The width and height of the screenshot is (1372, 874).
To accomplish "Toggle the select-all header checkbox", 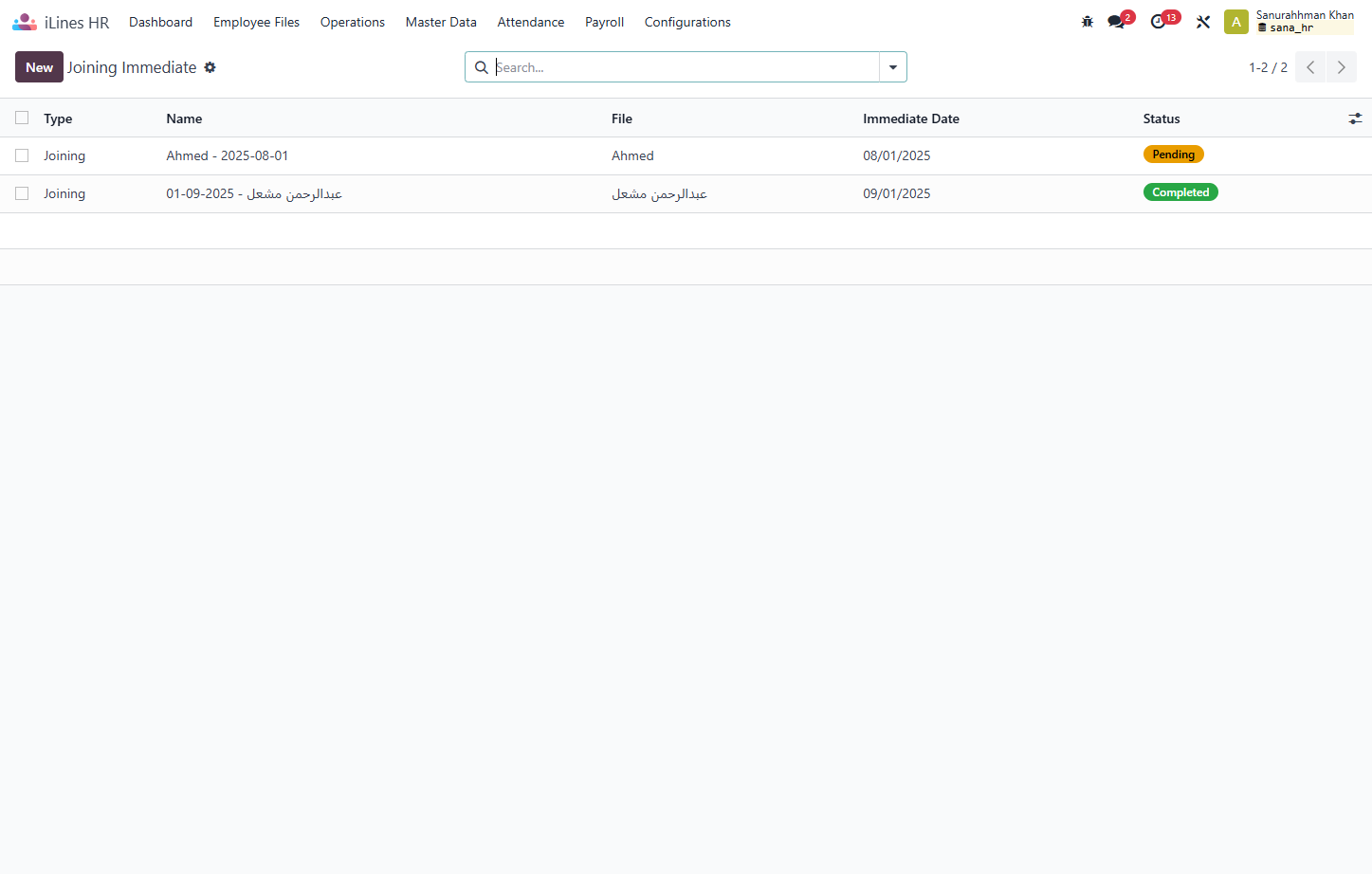I will click(x=22, y=118).
